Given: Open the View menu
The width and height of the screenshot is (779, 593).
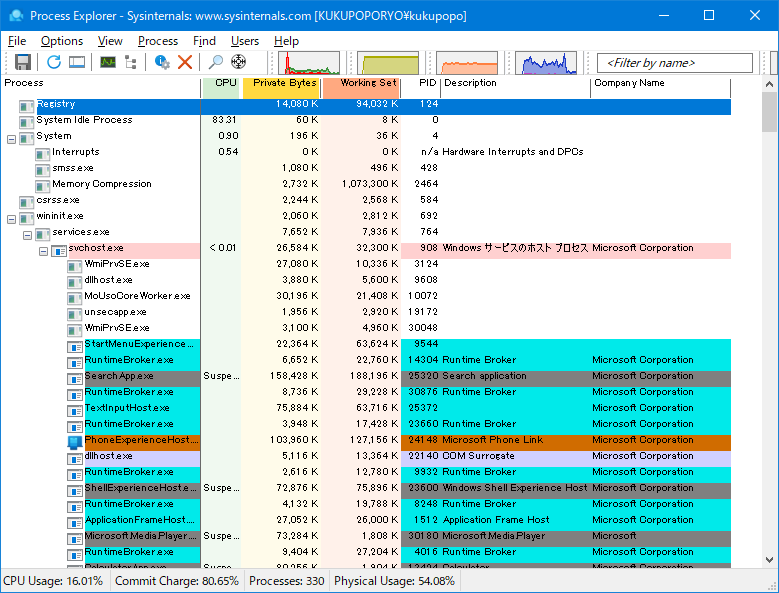Looking at the screenshot, I should [x=110, y=41].
